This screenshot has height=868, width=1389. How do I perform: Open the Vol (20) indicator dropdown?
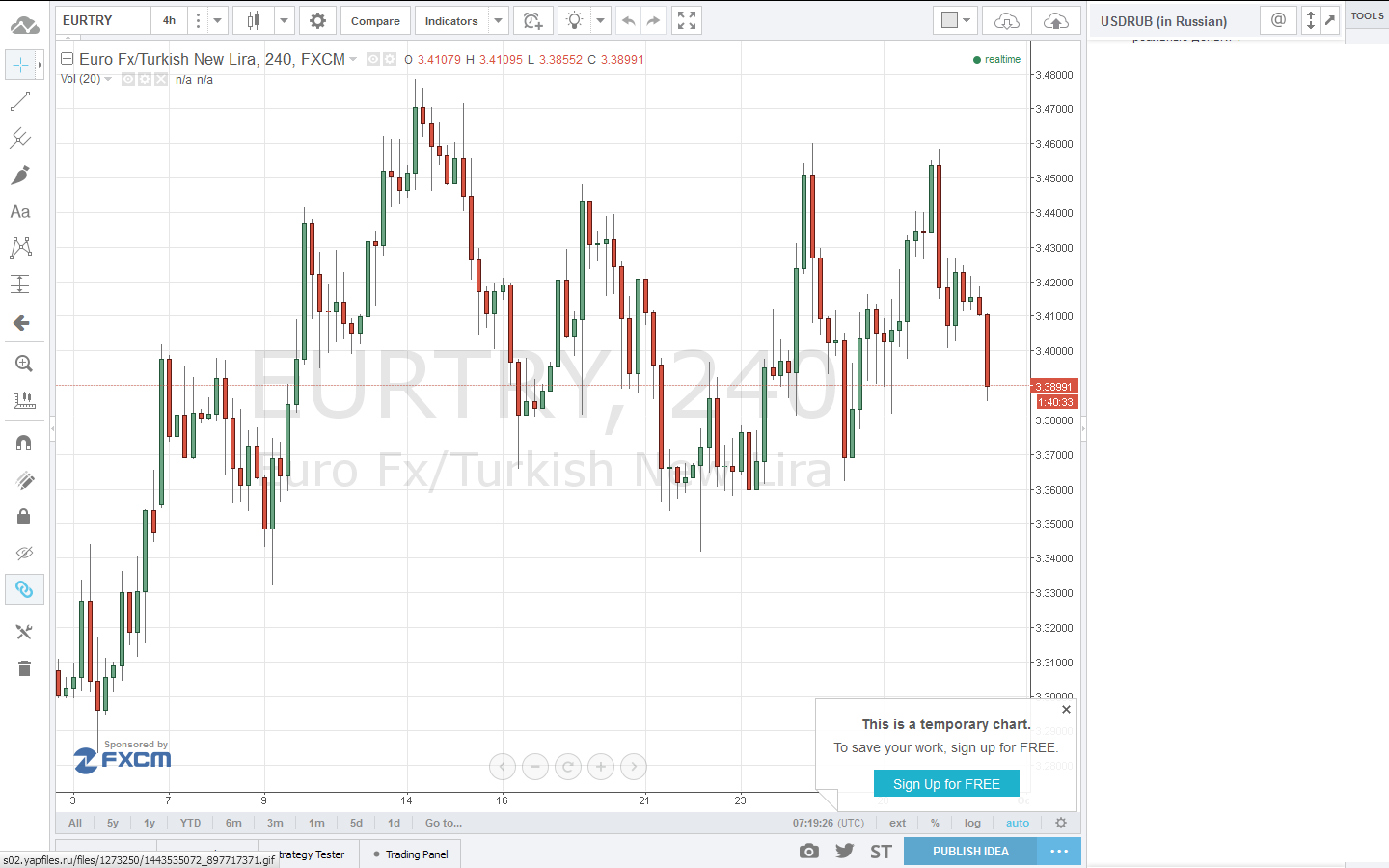(x=108, y=79)
